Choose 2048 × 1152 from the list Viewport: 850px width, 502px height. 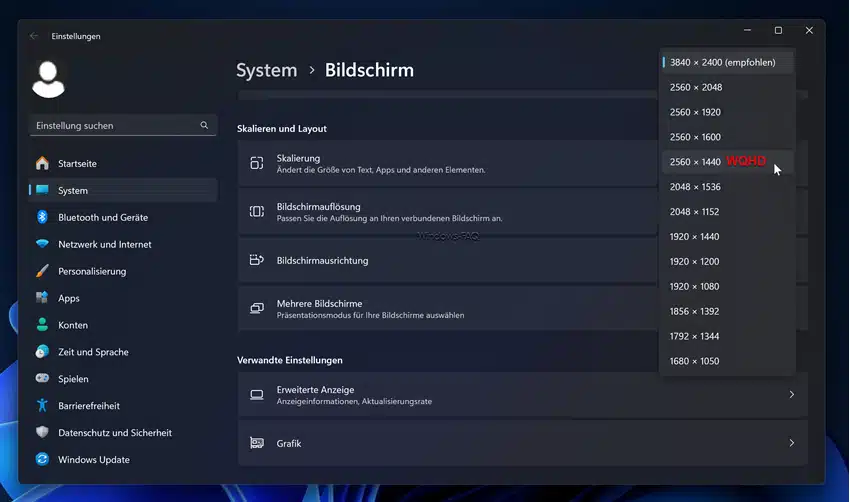coord(727,212)
